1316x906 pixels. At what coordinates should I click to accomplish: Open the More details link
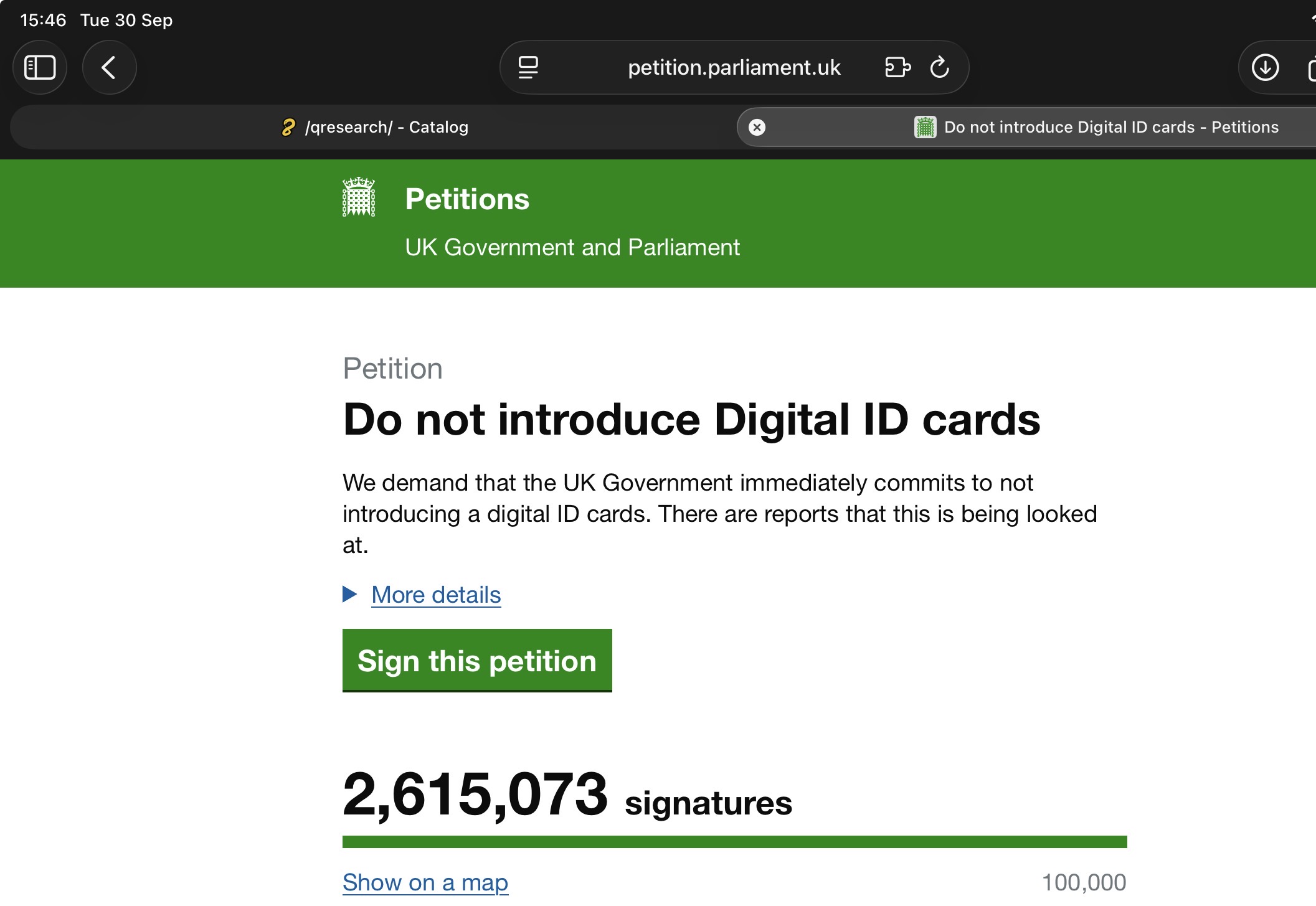pyautogui.click(x=436, y=595)
